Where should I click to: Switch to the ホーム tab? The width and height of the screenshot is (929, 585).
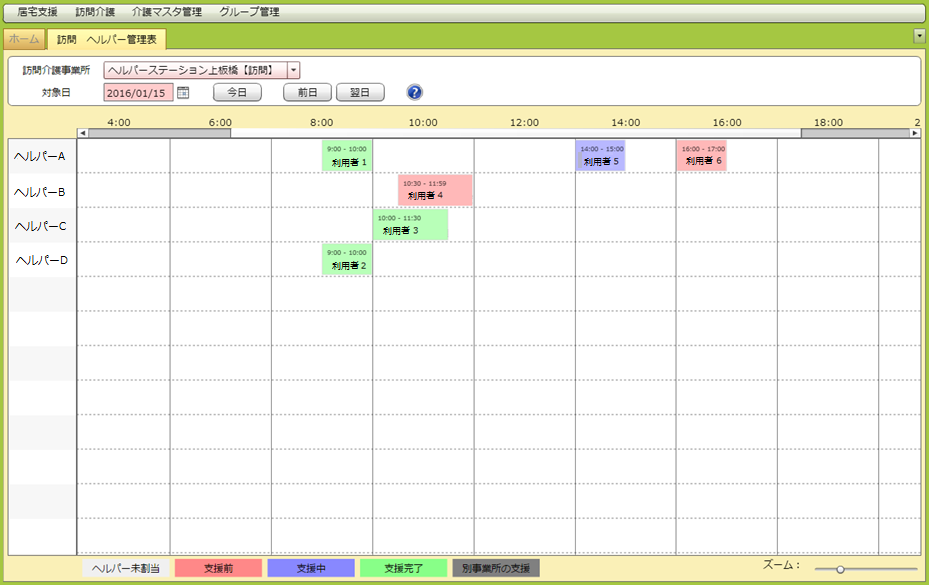coord(24,39)
